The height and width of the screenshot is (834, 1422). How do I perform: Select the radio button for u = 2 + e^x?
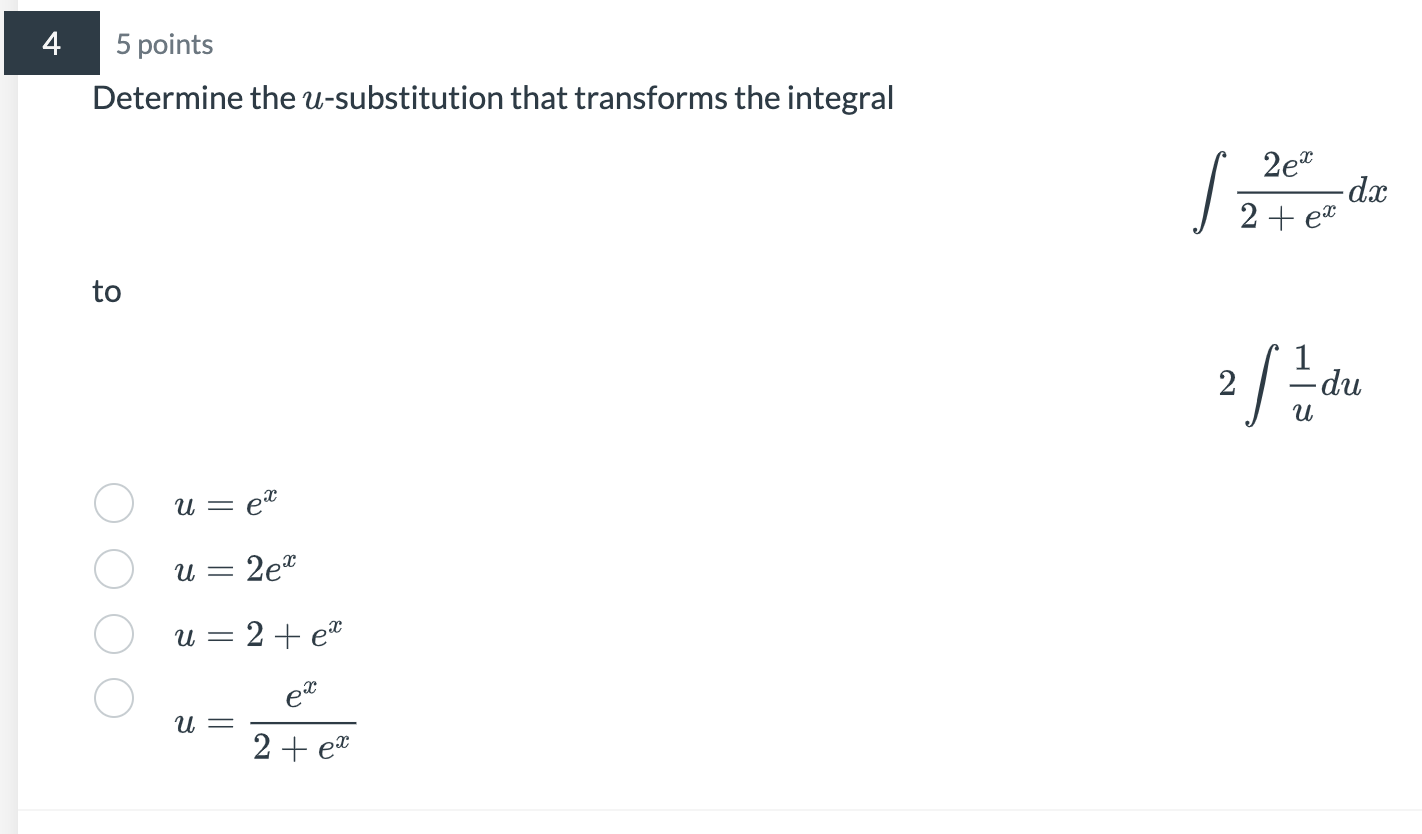(113, 632)
